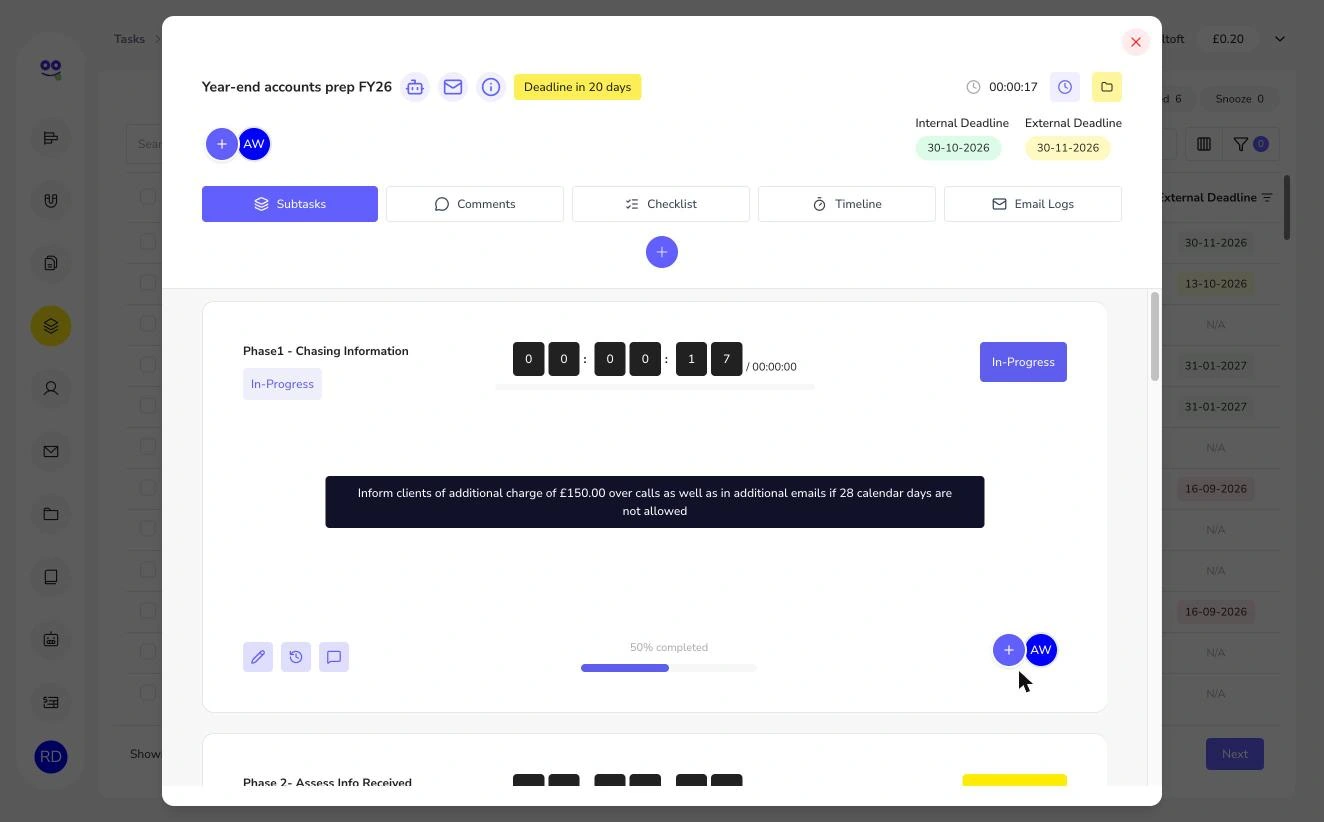Click the Phase1 flip-clock timer digits
1324x822 pixels.
point(628,359)
